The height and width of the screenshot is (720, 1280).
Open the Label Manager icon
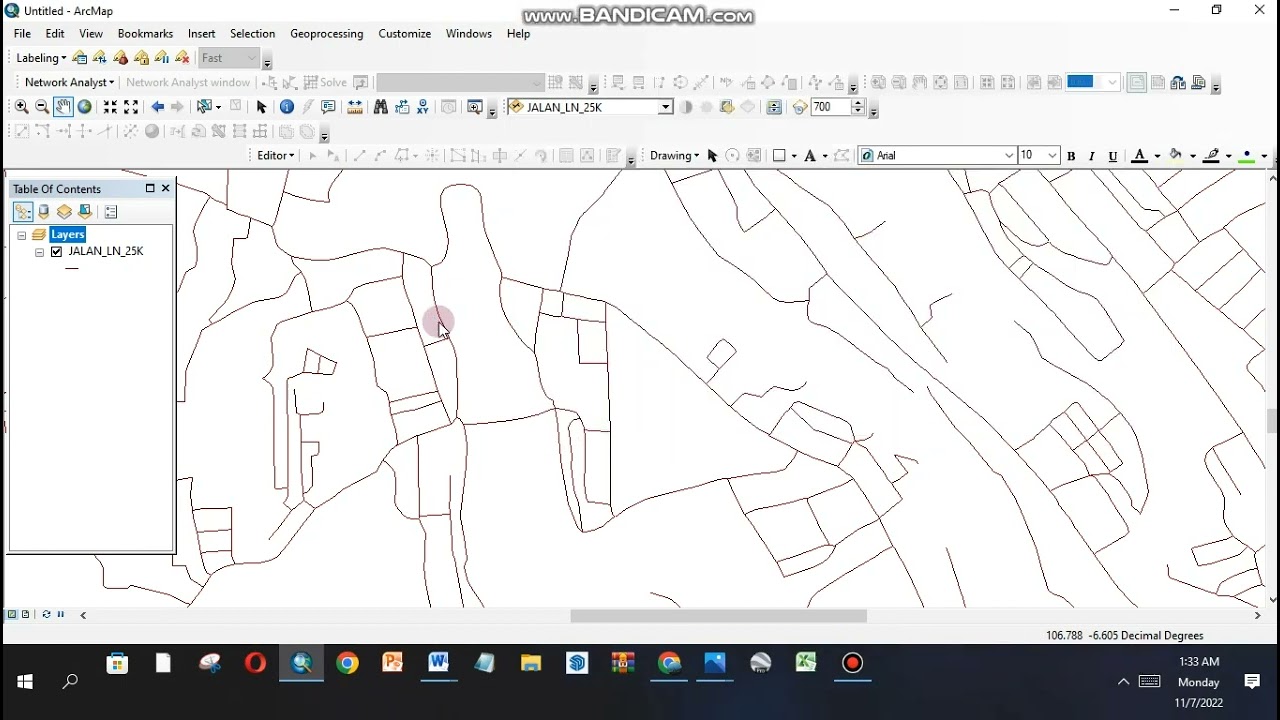point(80,58)
